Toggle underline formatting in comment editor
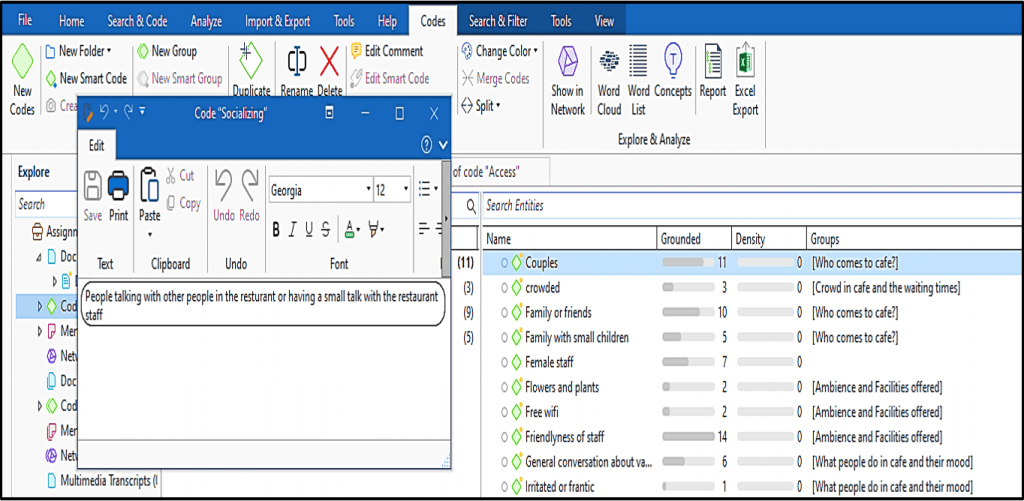This screenshot has width=1024, height=501. 309,230
